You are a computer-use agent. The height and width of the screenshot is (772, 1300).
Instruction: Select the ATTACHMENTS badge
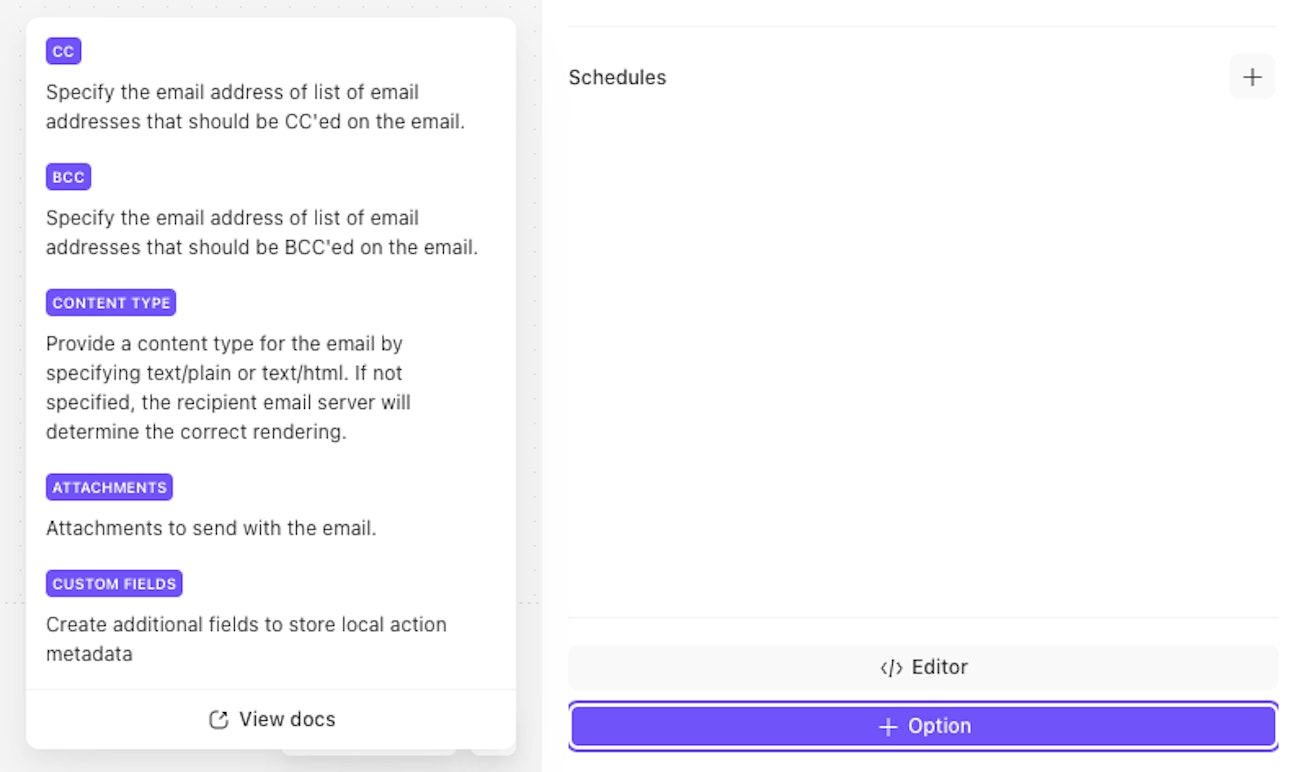tap(109, 488)
